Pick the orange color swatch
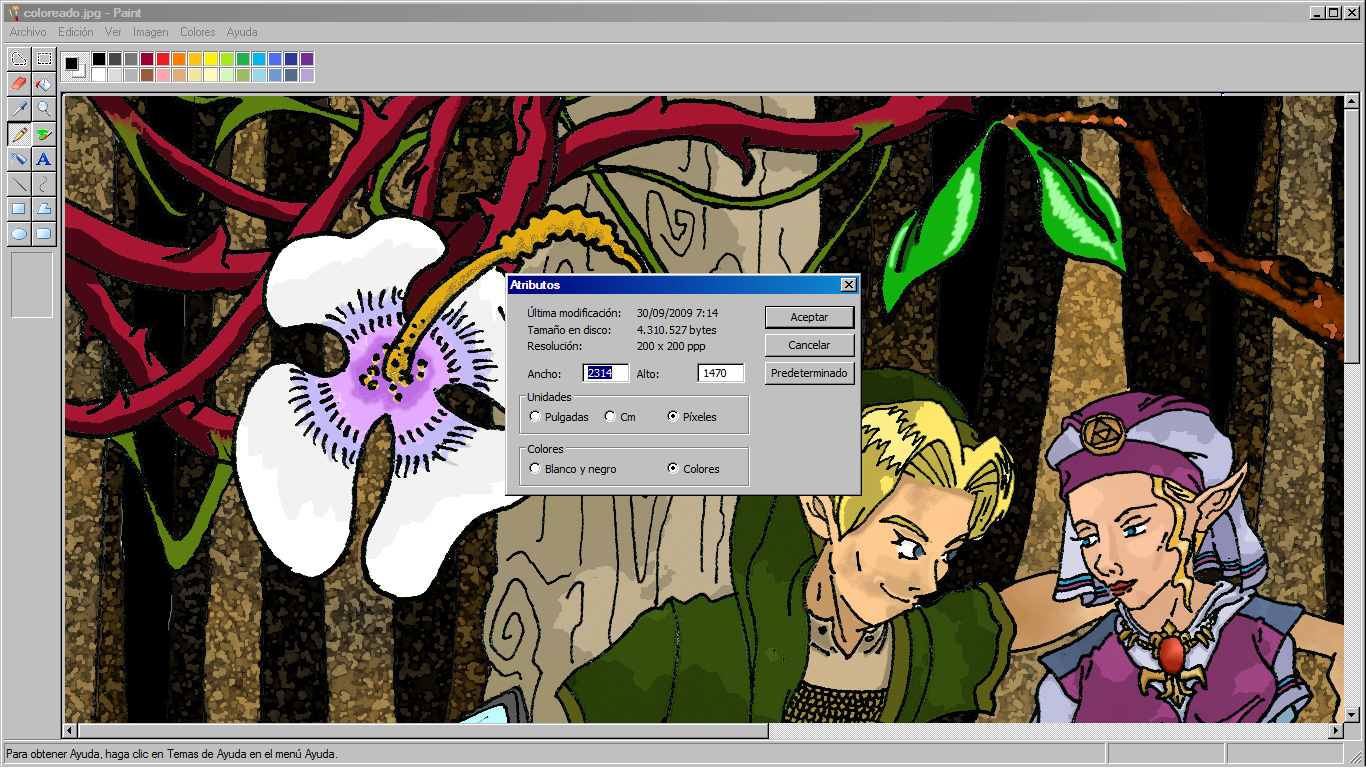Viewport: 1366px width, 768px height. click(x=179, y=59)
